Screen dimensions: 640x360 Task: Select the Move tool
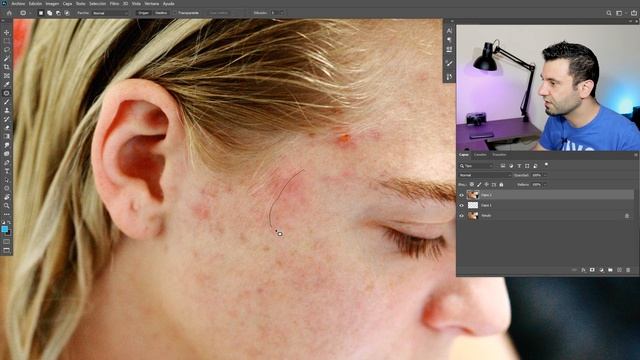(7, 32)
